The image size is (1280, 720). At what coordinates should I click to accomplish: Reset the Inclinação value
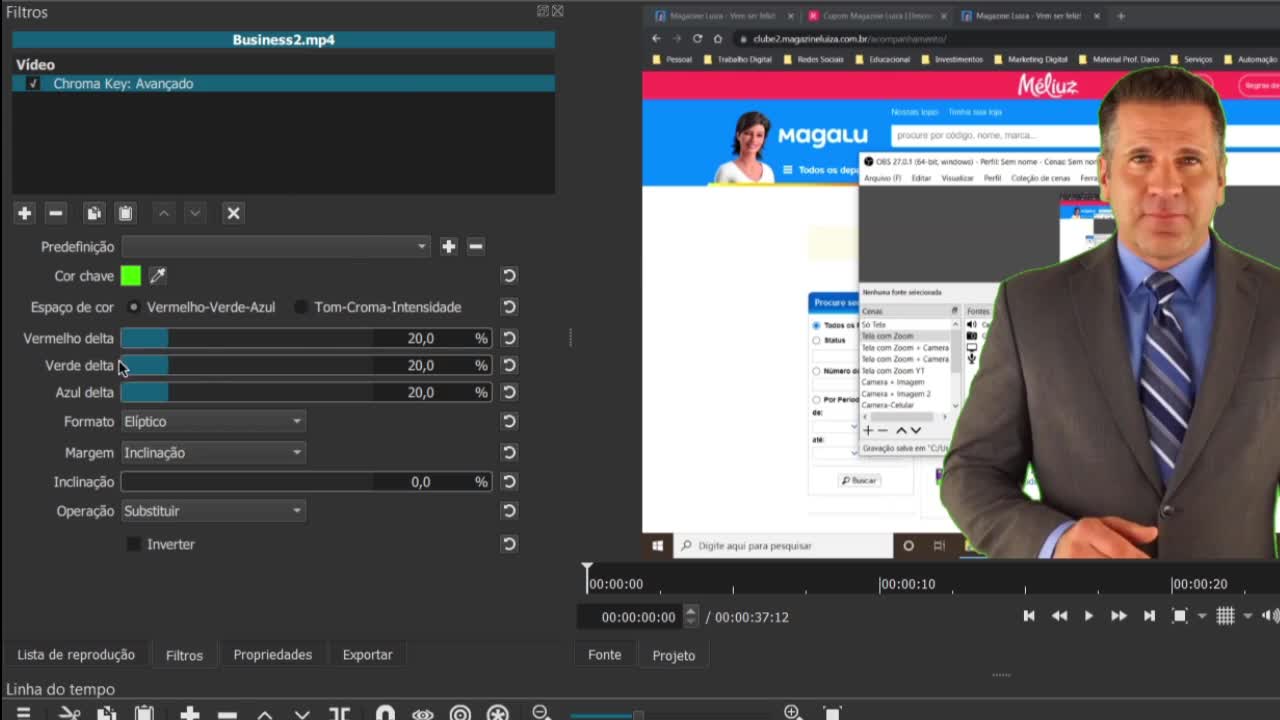[x=509, y=481]
